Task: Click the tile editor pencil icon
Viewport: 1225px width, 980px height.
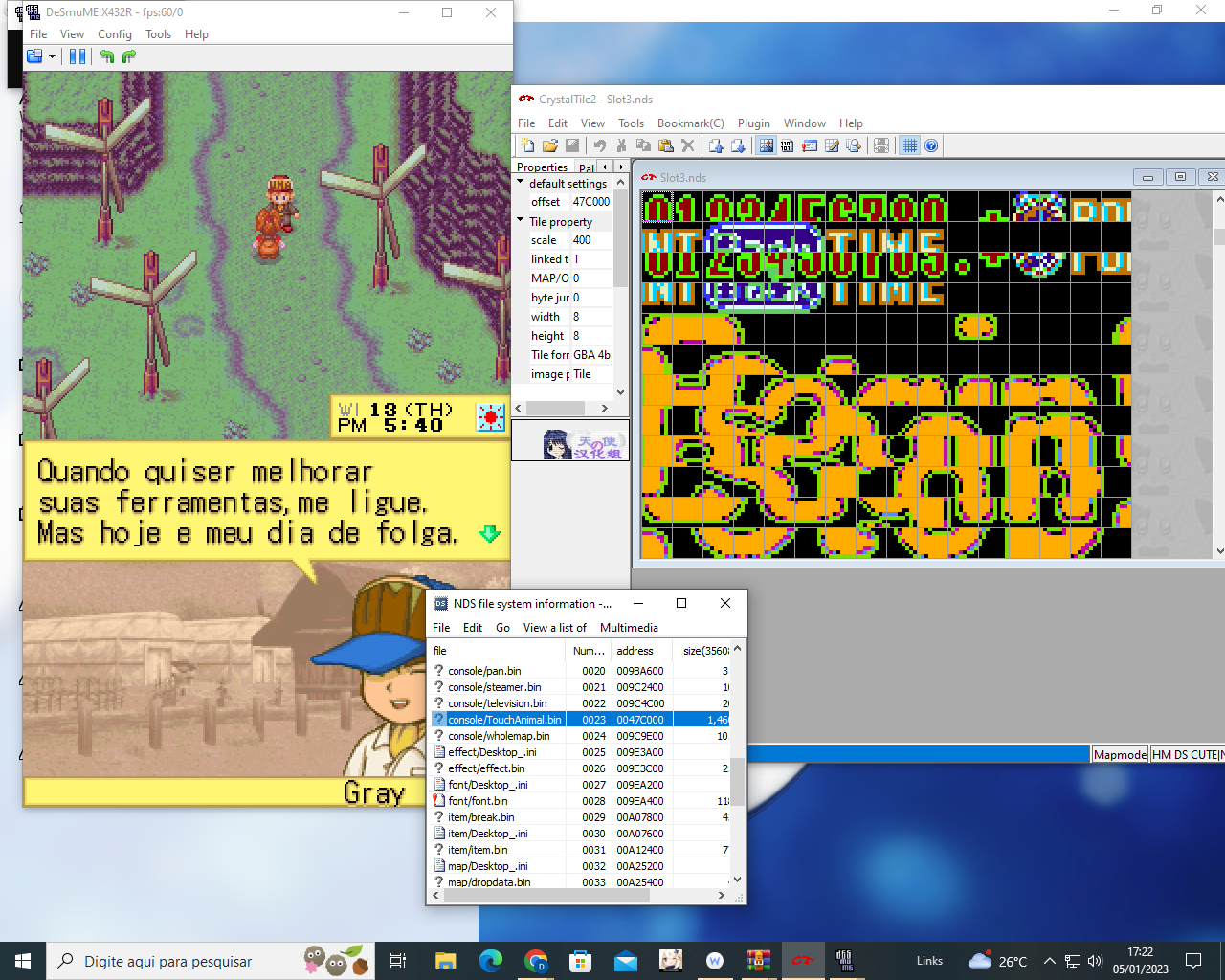Action: 832,145
